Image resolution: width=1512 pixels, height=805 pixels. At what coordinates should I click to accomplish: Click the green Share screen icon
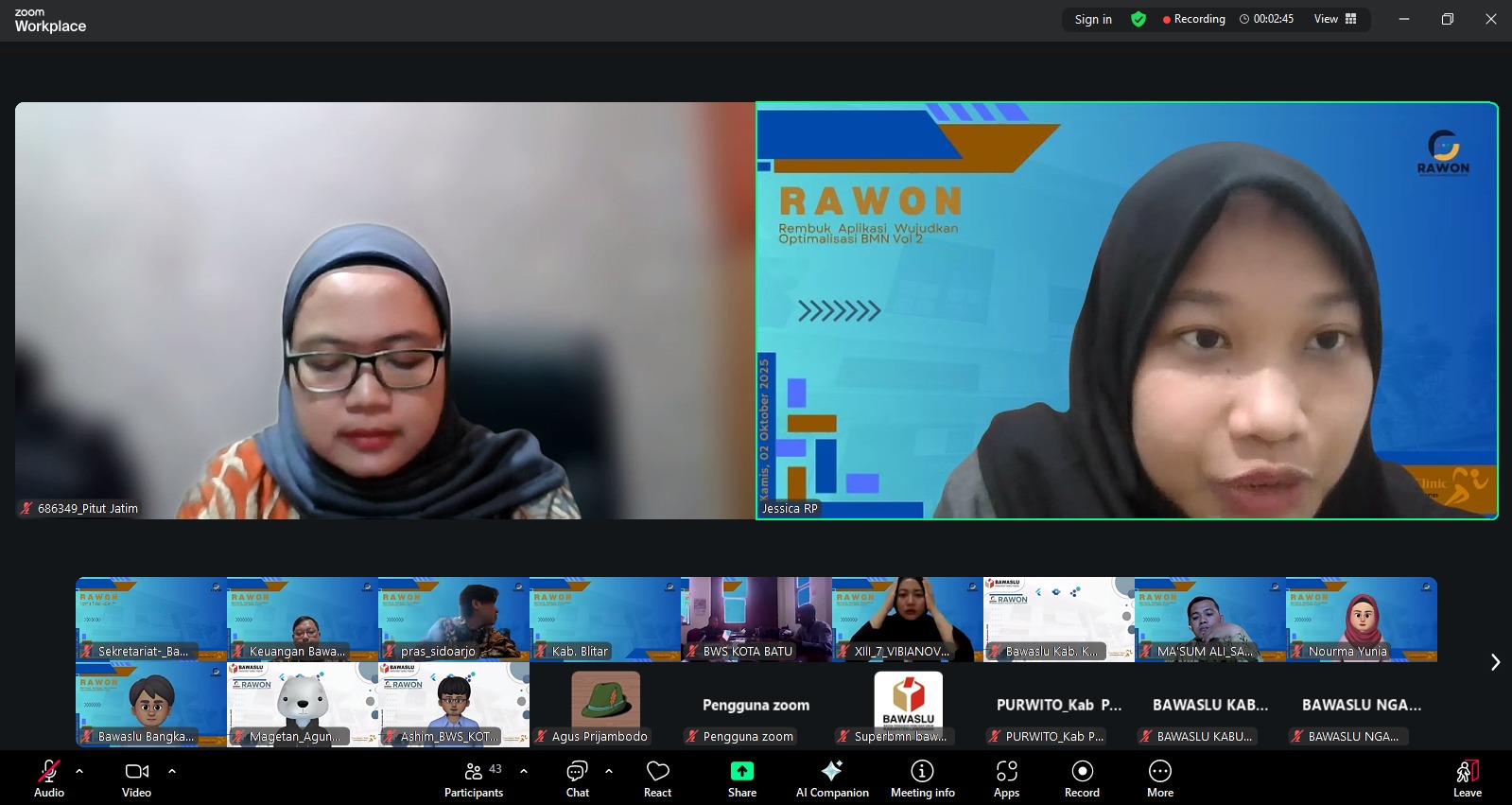(742, 771)
